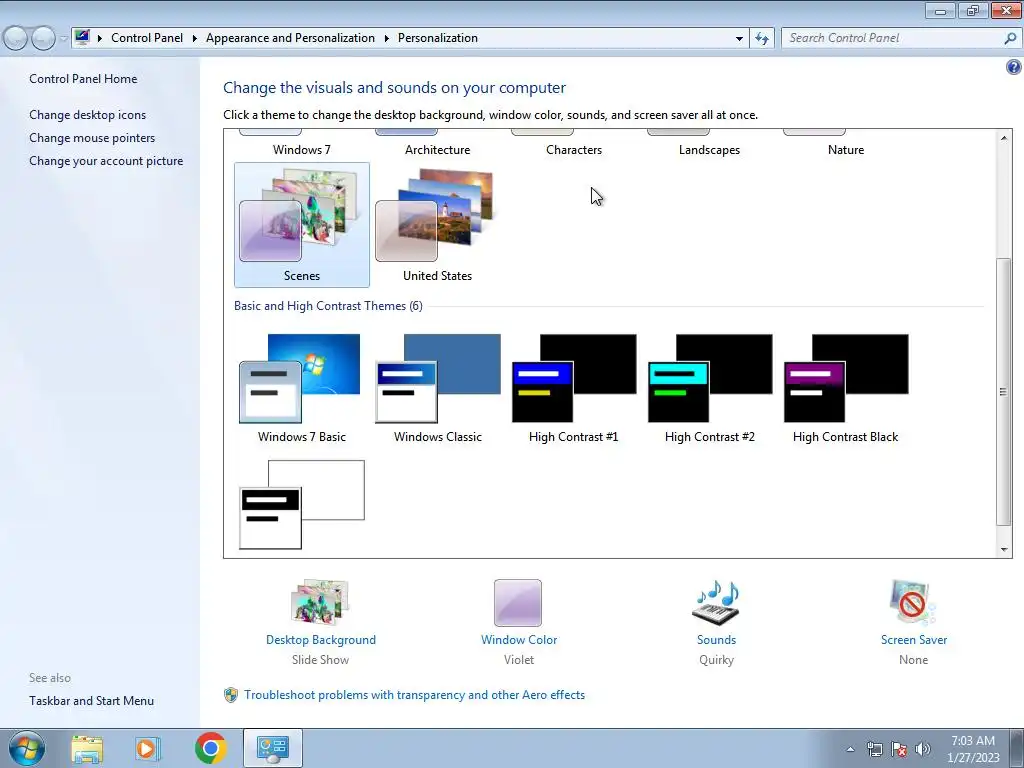Screen dimensions: 1024x768
Task: Click the Characters theme label
Action: tap(574, 150)
